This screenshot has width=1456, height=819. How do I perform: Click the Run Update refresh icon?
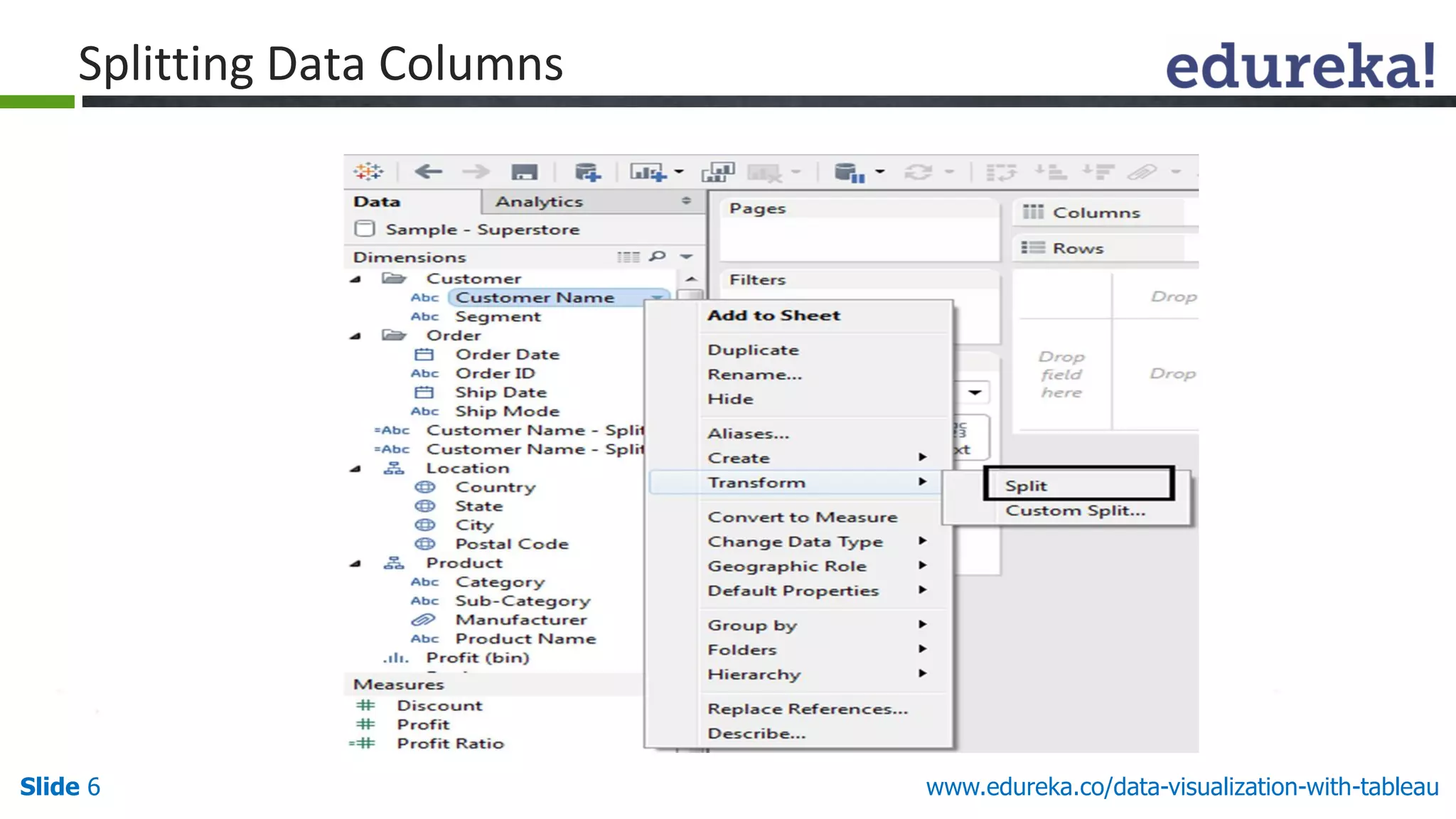click(x=918, y=172)
